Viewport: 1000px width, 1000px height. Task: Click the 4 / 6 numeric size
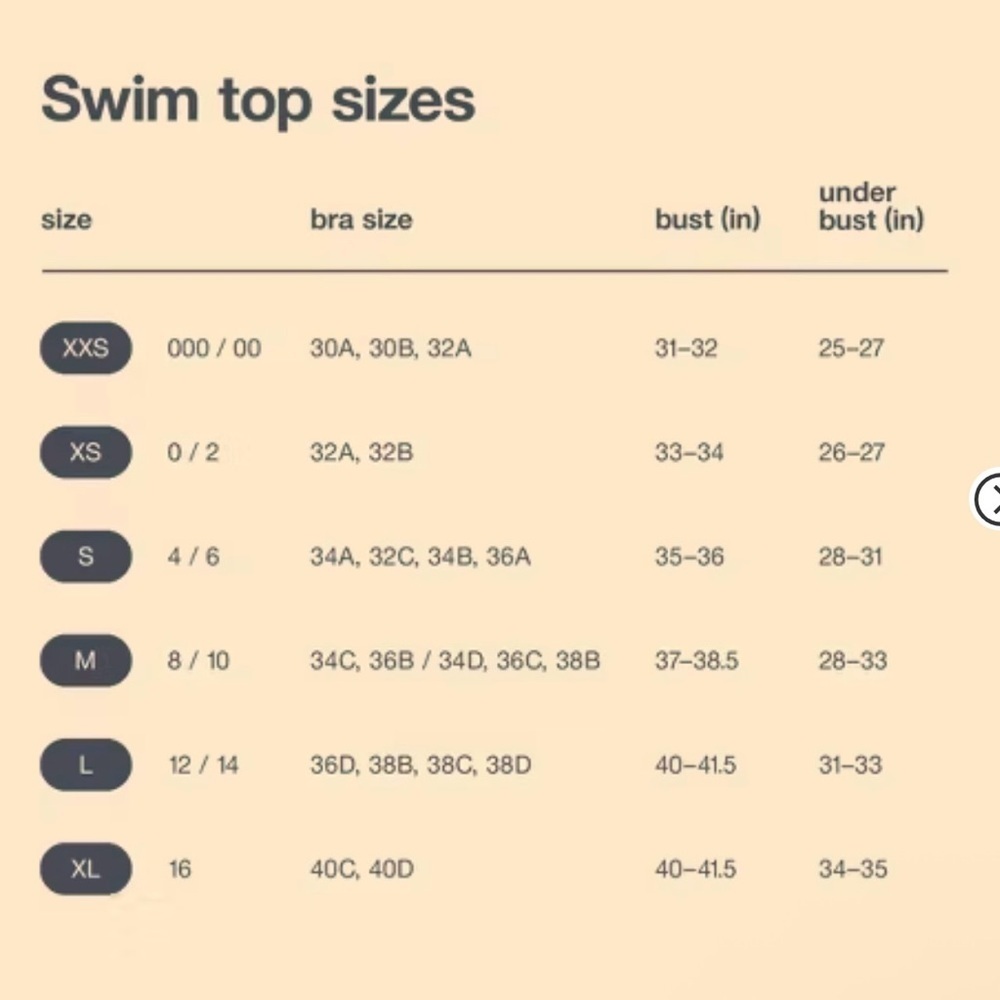click(x=193, y=556)
